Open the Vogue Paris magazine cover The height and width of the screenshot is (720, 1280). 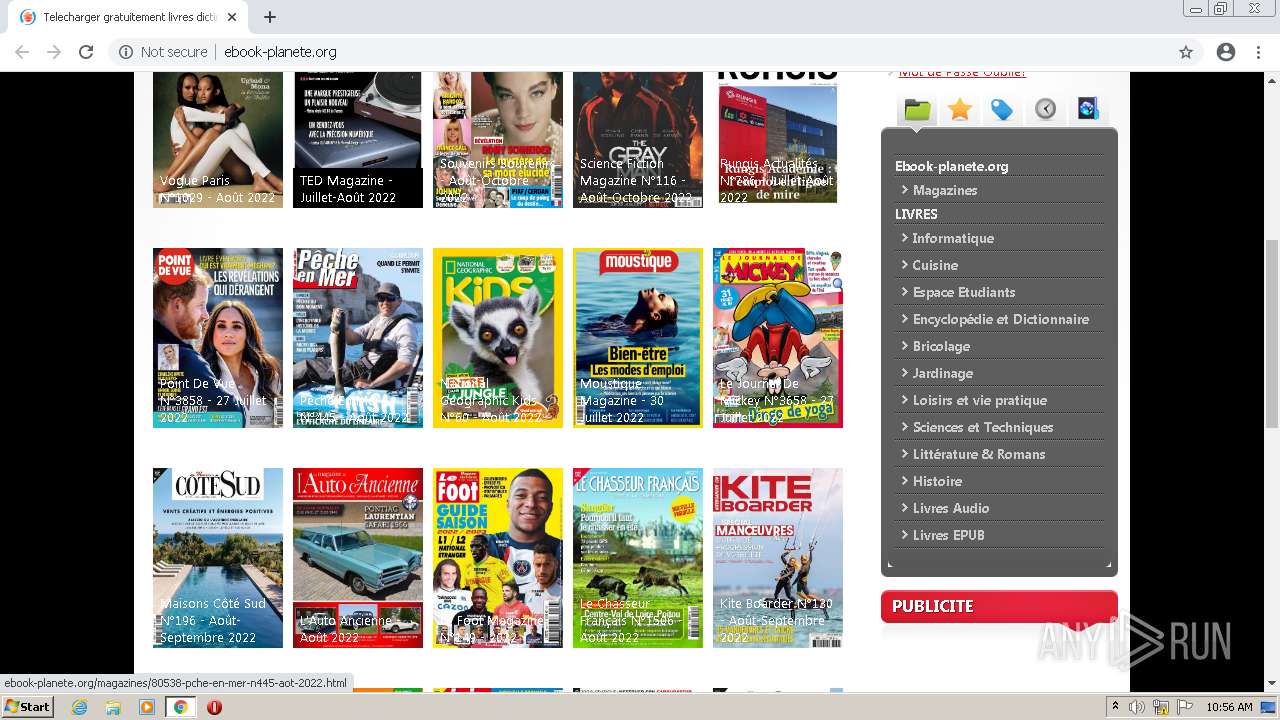click(218, 140)
